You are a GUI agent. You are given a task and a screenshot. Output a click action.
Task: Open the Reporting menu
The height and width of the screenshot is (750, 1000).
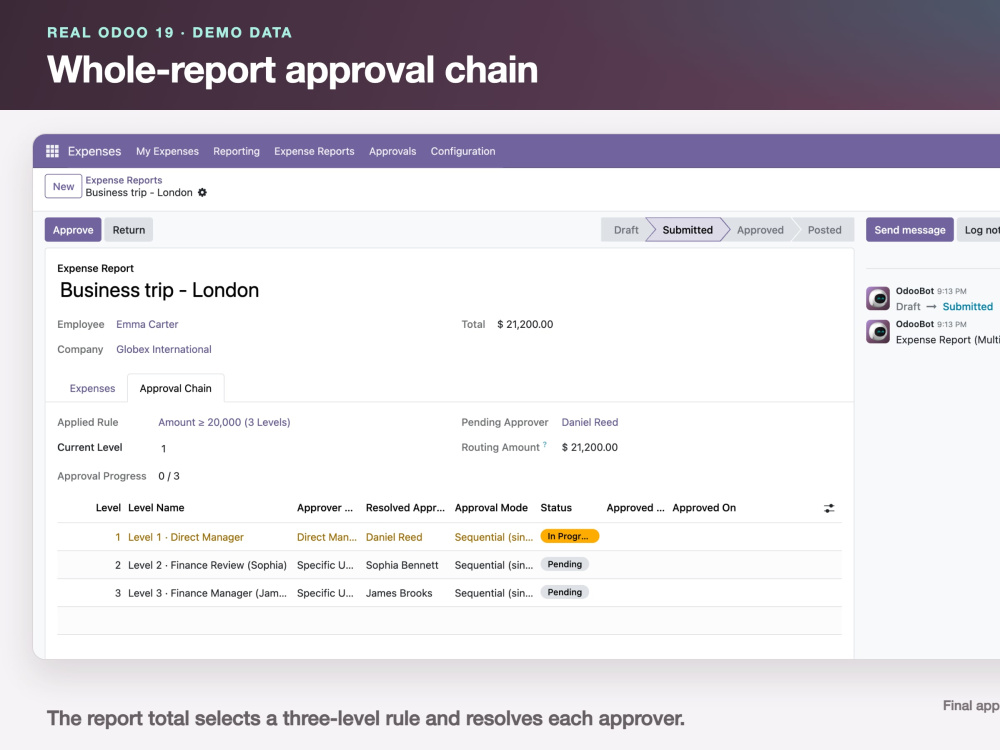click(x=237, y=151)
